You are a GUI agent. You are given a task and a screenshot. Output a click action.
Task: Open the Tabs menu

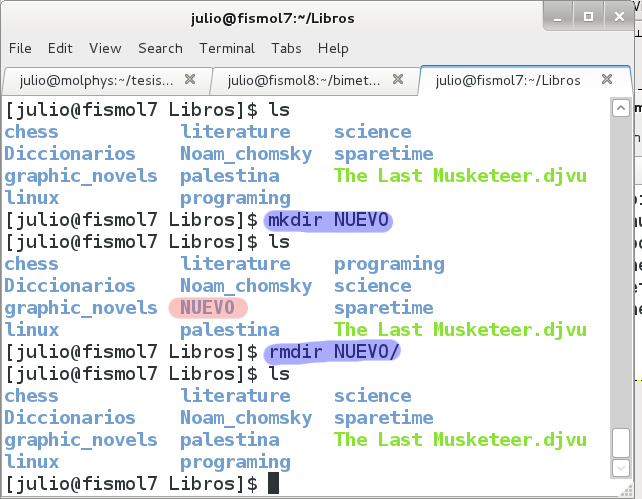tap(286, 48)
